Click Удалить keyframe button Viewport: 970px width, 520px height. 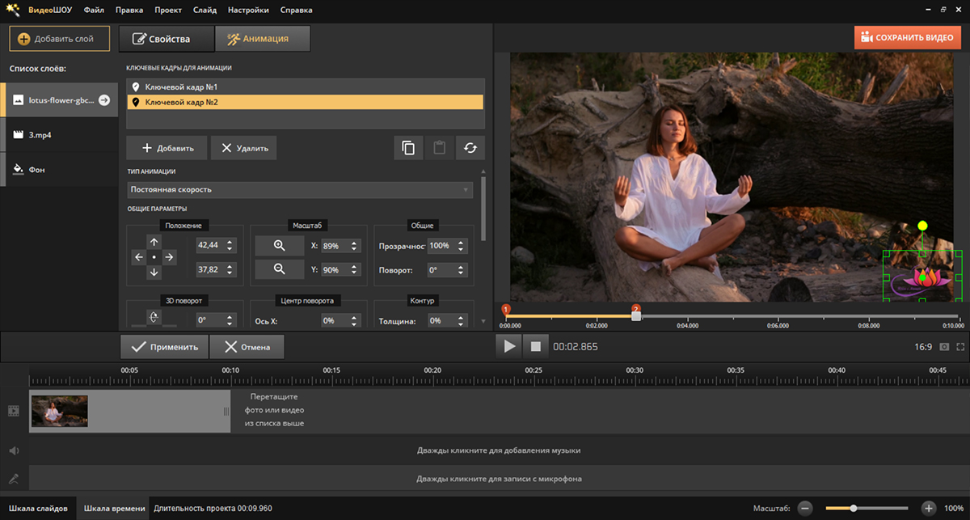click(x=244, y=148)
